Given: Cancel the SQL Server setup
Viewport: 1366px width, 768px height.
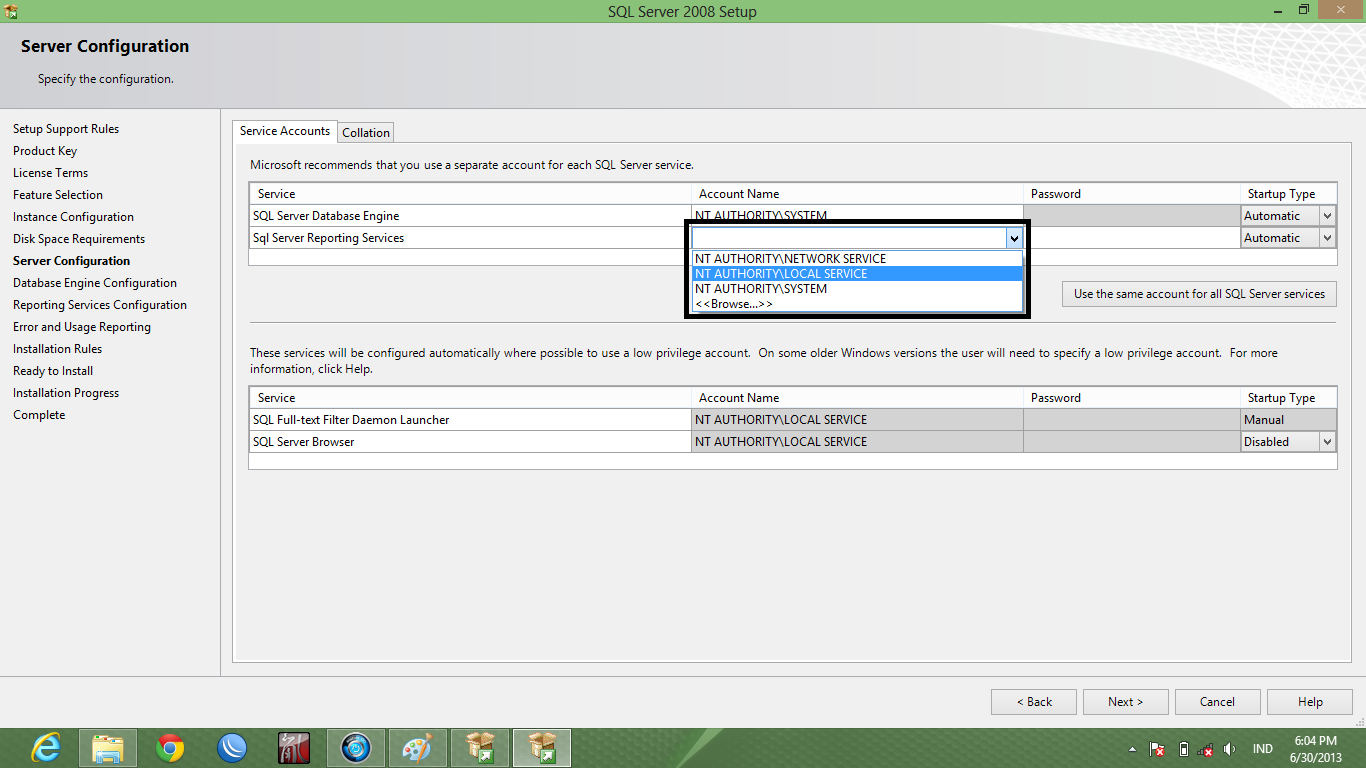Looking at the screenshot, I should pyautogui.click(x=1217, y=702).
